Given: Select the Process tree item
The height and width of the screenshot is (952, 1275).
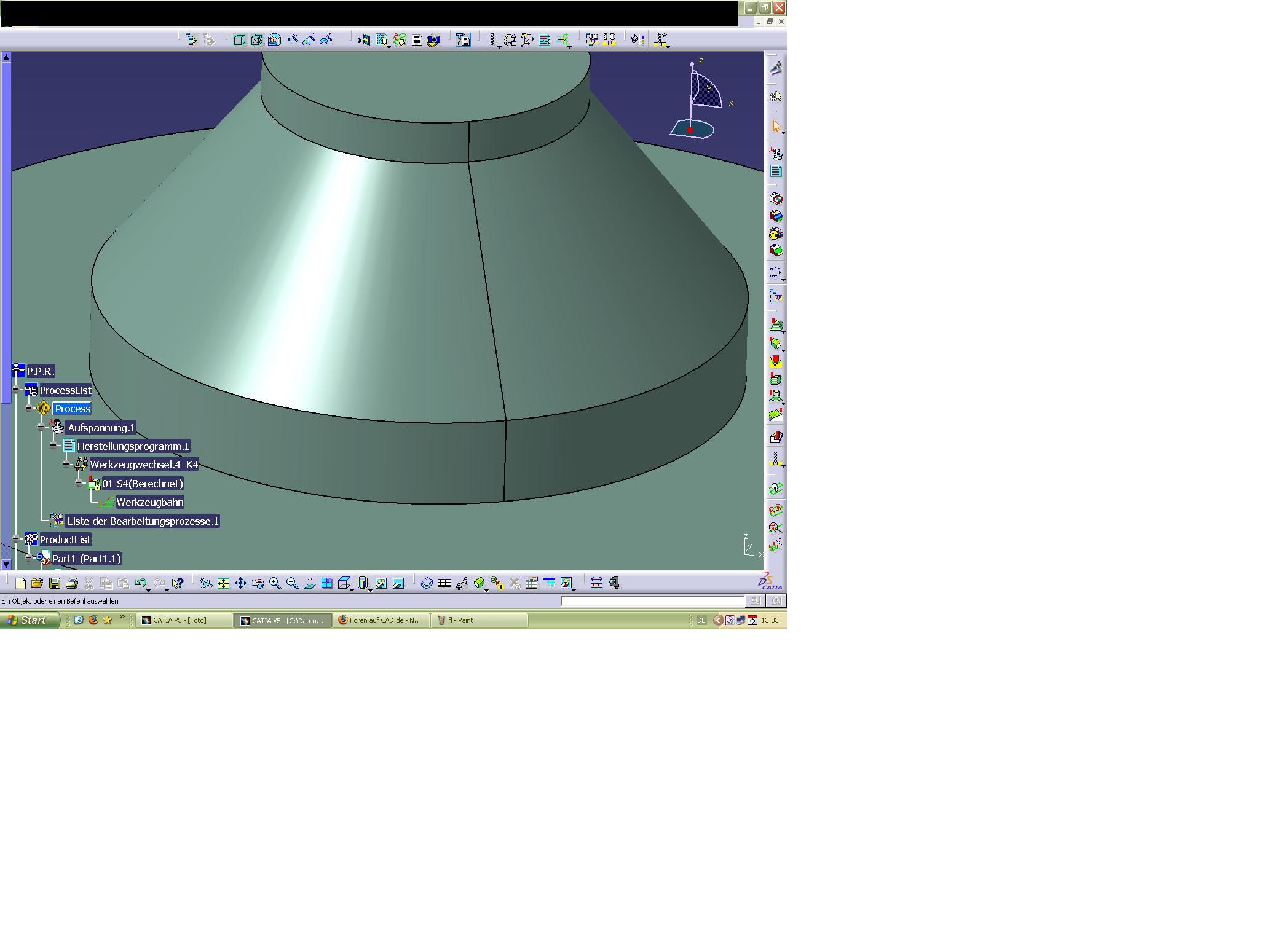Looking at the screenshot, I should click(72, 409).
